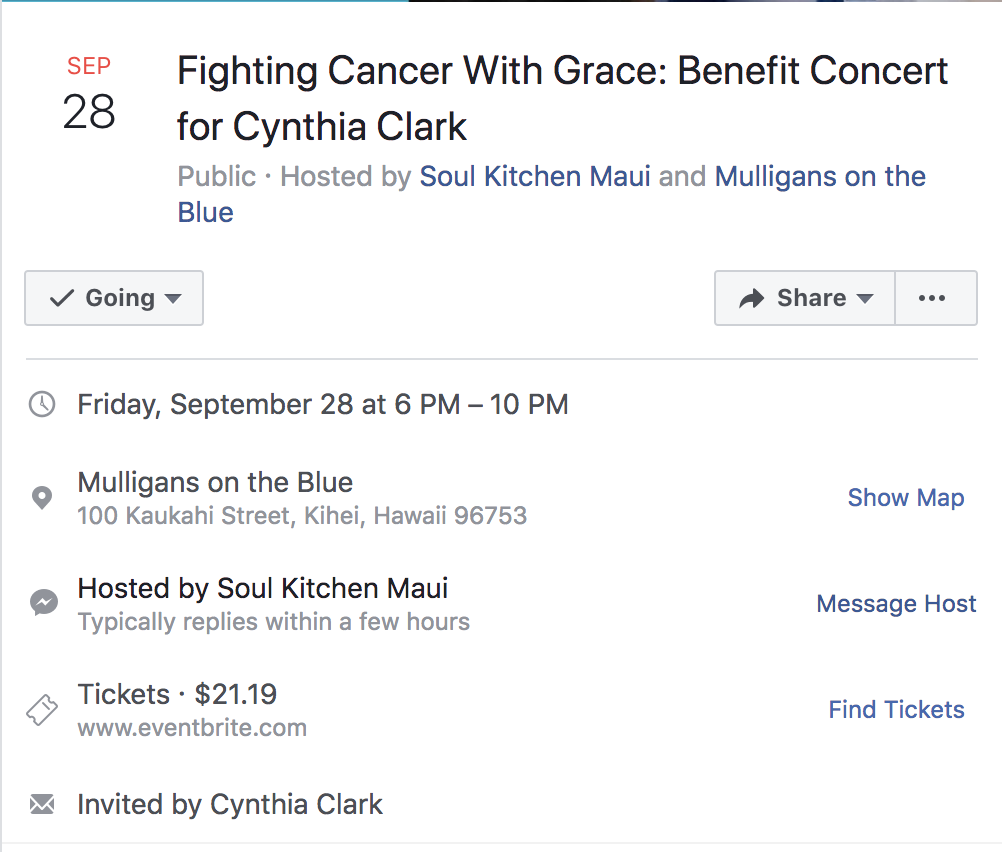Click the location pin icon

coord(42,498)
